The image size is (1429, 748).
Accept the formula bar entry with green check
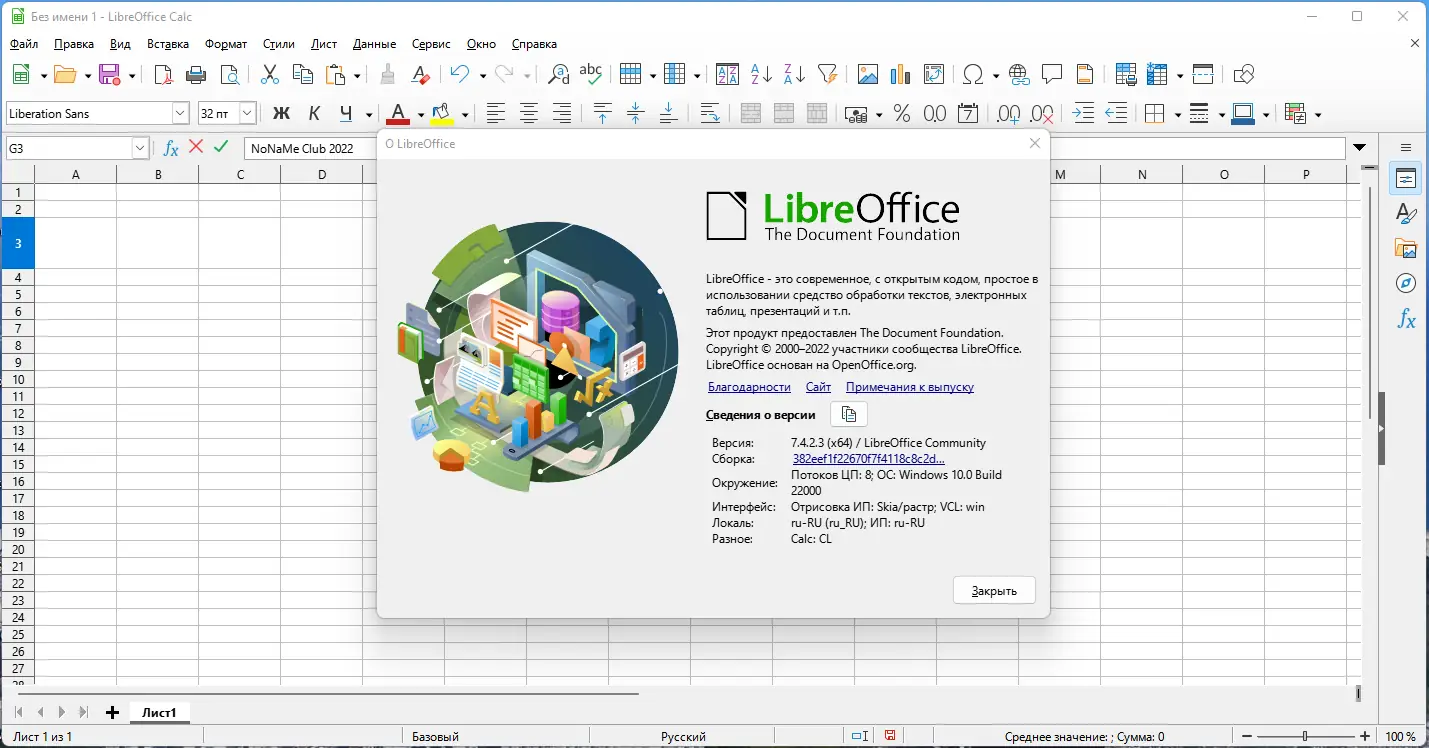(x=221, y=147)
